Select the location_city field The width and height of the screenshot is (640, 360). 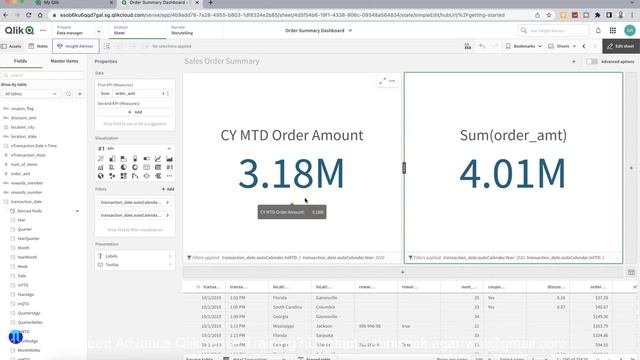pyautogui.click(x=22, y=127)
